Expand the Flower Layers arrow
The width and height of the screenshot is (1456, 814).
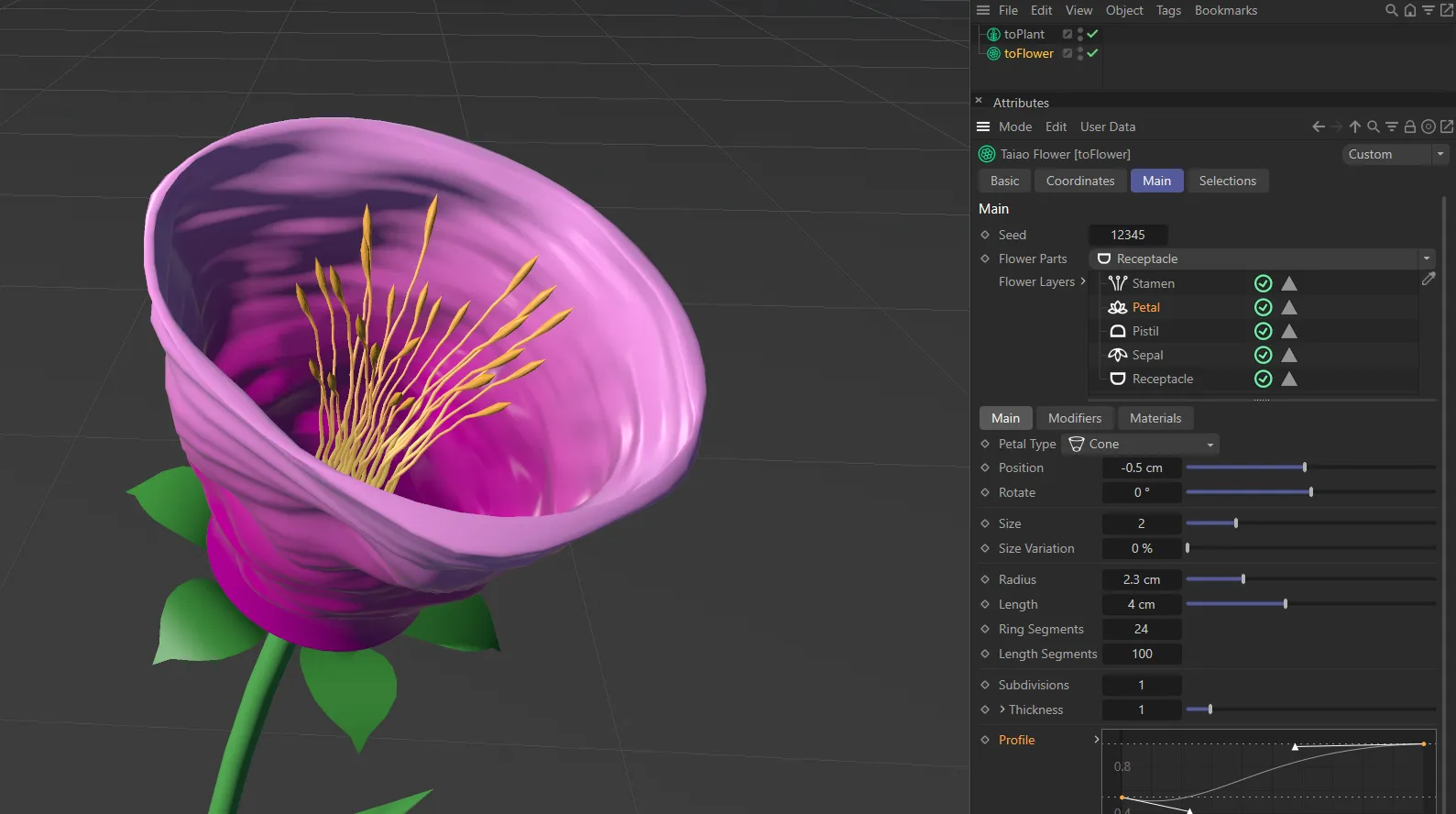click(x=1083, y=281)
